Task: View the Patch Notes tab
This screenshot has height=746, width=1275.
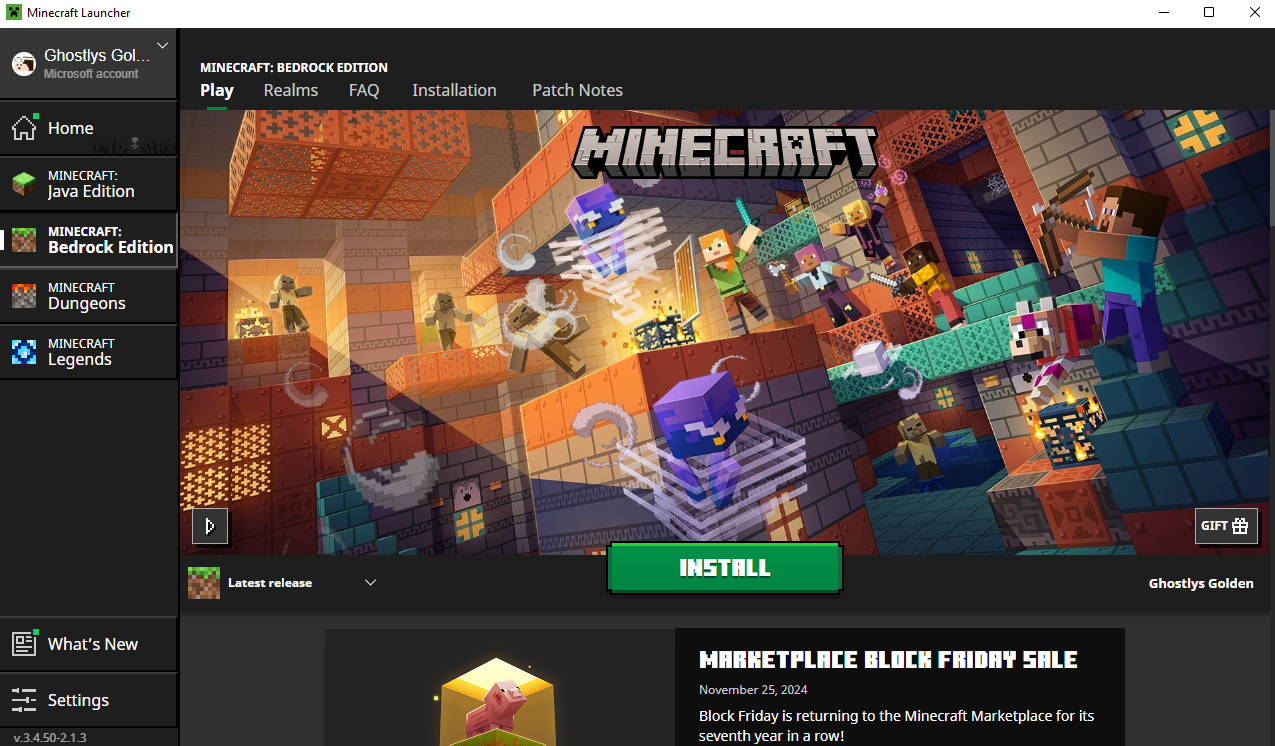Action: click(577, 90)
